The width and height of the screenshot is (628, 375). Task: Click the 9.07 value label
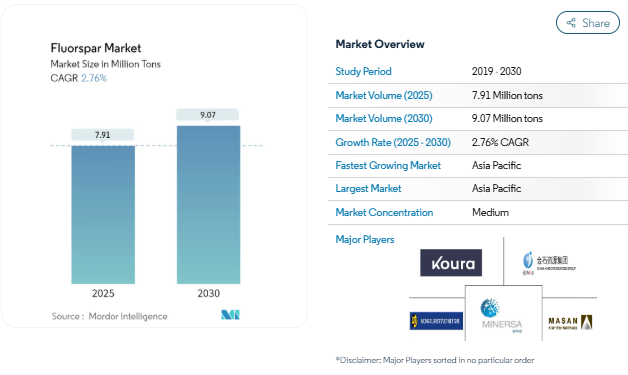point(207,115)
